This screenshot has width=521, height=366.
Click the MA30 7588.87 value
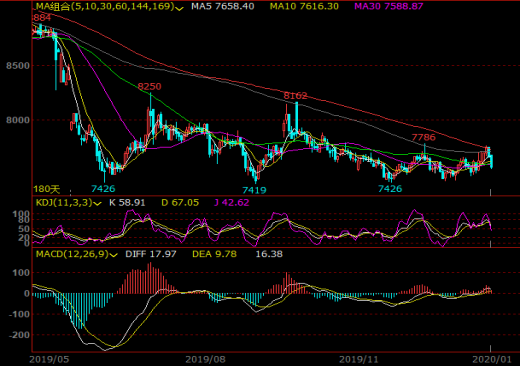[389, 6]
